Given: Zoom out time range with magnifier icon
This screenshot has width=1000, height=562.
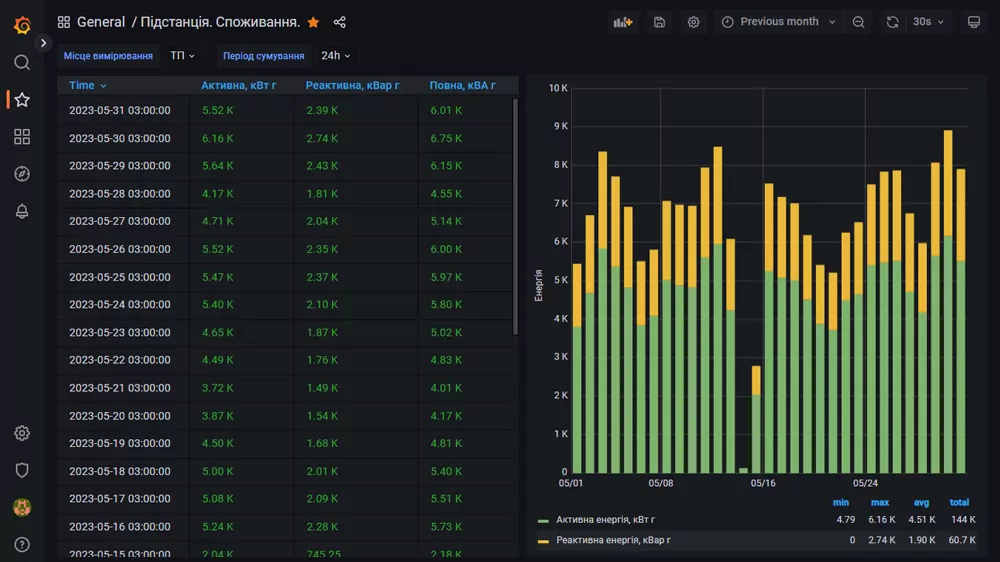Looking at the screenshot, I should click(858, 22).
